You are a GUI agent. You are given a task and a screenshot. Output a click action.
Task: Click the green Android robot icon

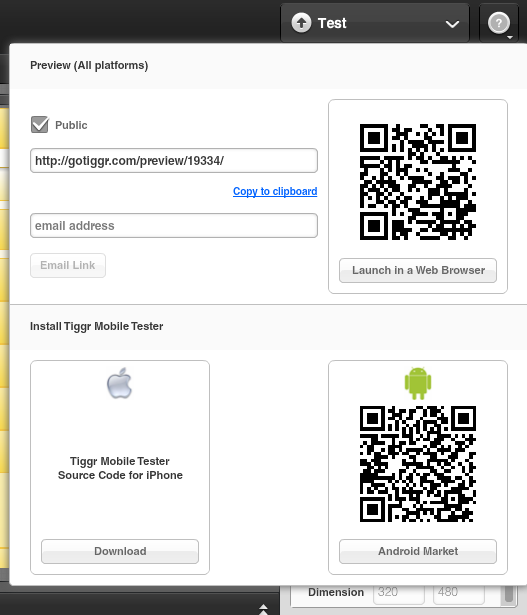(418, 383)
